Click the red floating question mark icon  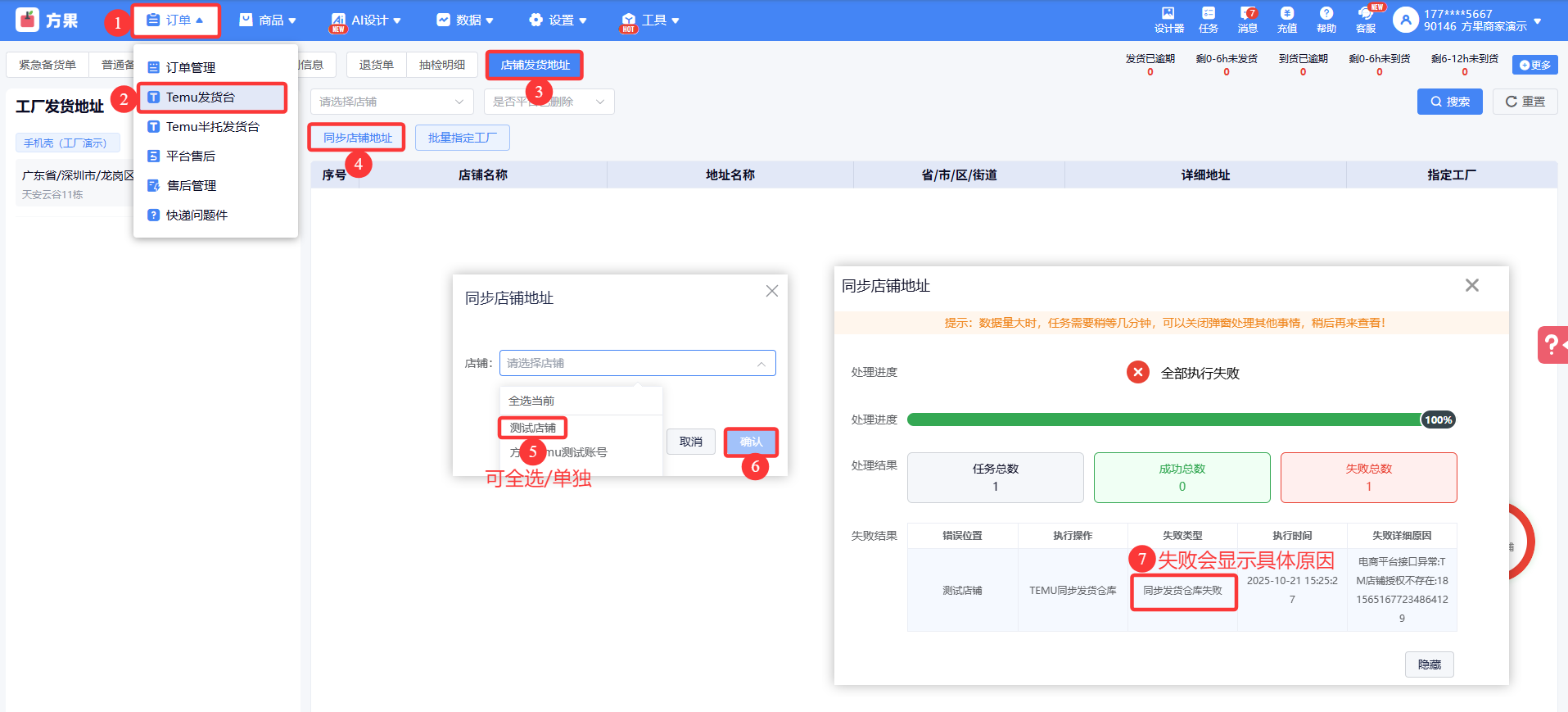(x=1551, y=345)
